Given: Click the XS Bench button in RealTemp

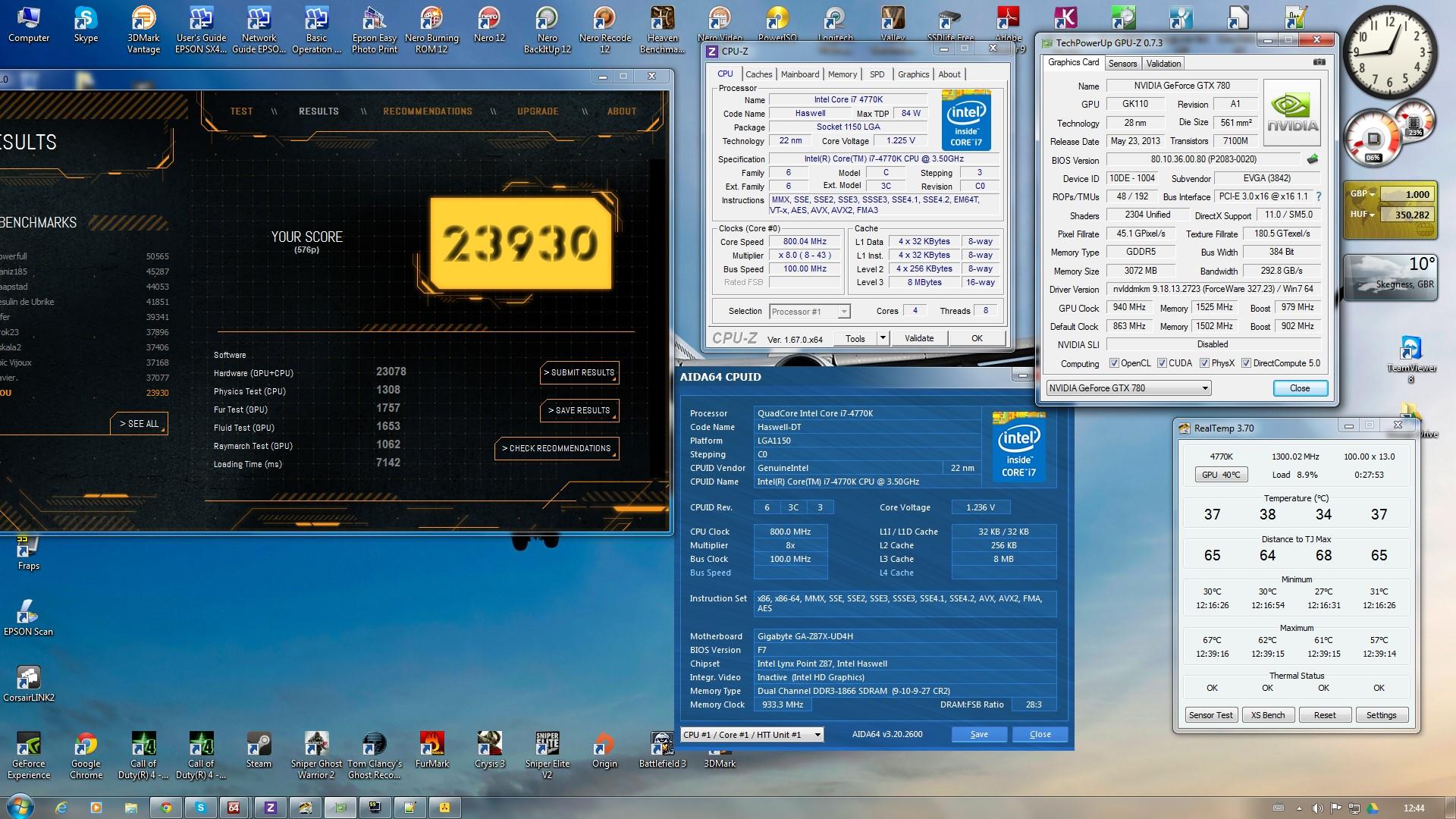Looking at the screenshot, I should [x=1268, y=715].
